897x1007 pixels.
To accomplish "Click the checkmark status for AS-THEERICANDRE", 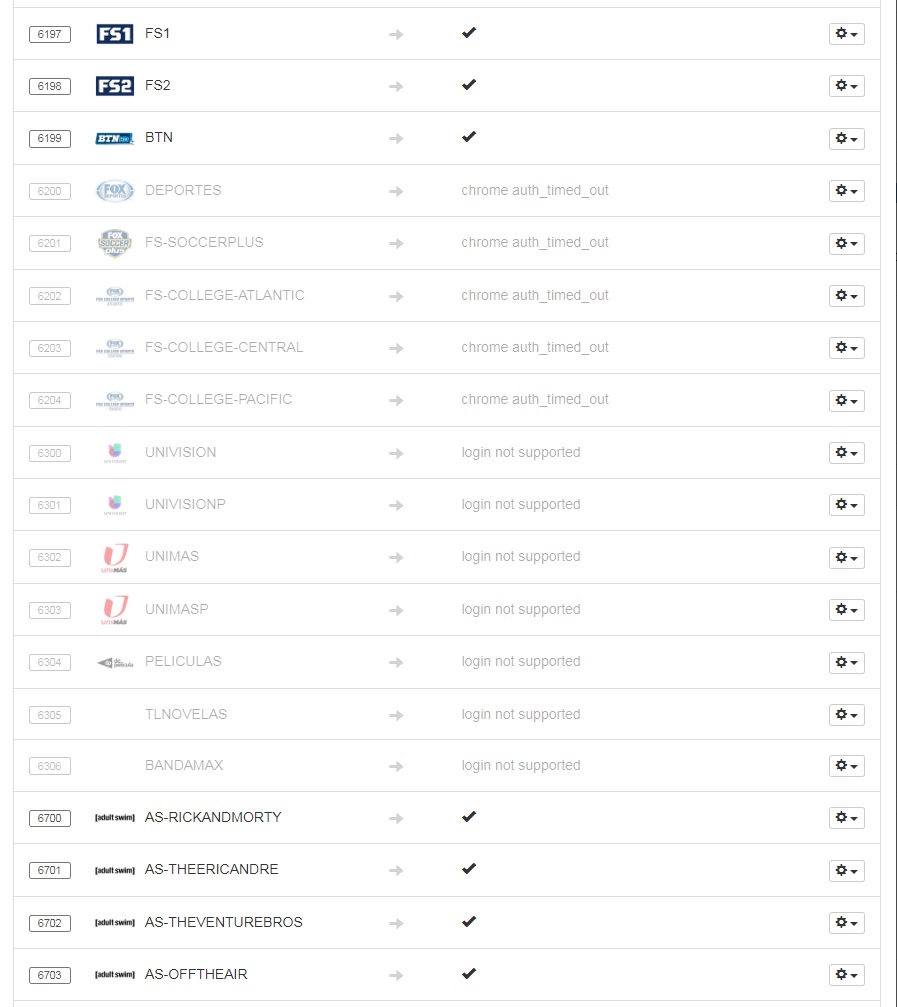I will [x=468, y=869].
